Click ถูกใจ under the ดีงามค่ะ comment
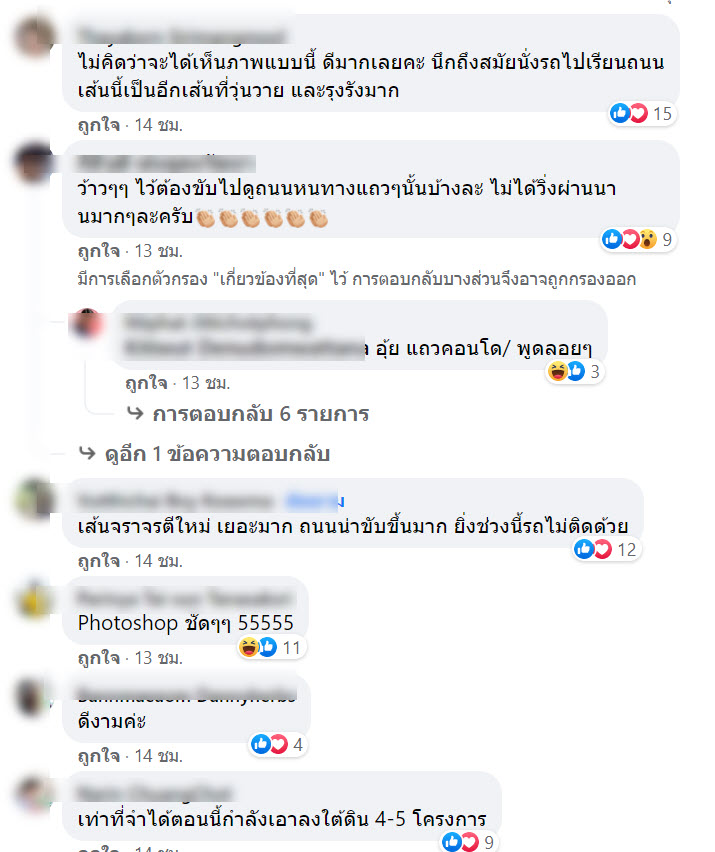Screen dimensions: 715x852 (99, 756)
